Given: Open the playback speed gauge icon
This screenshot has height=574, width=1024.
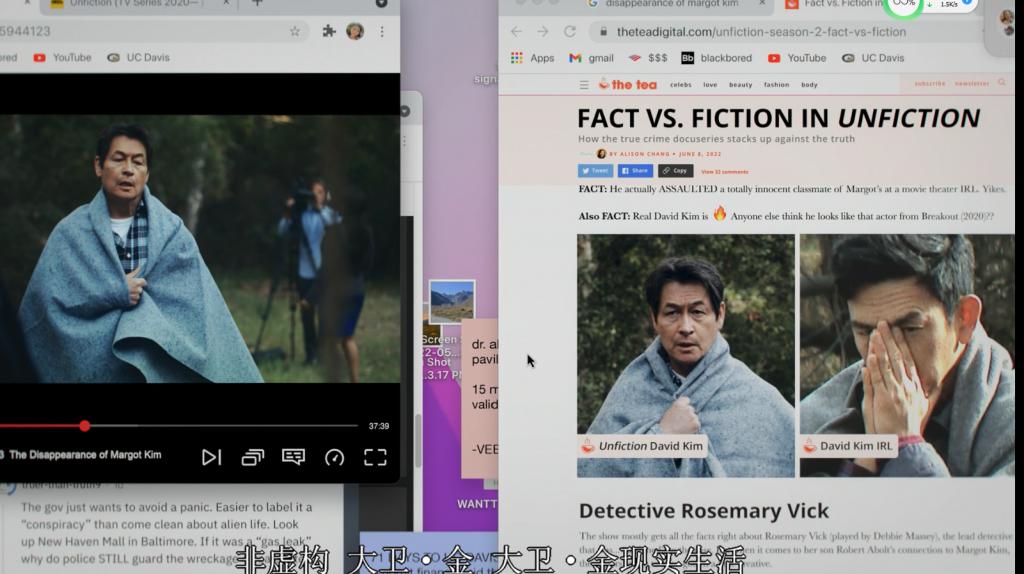Looking at the screenshot, I should [x=334, y=457].
